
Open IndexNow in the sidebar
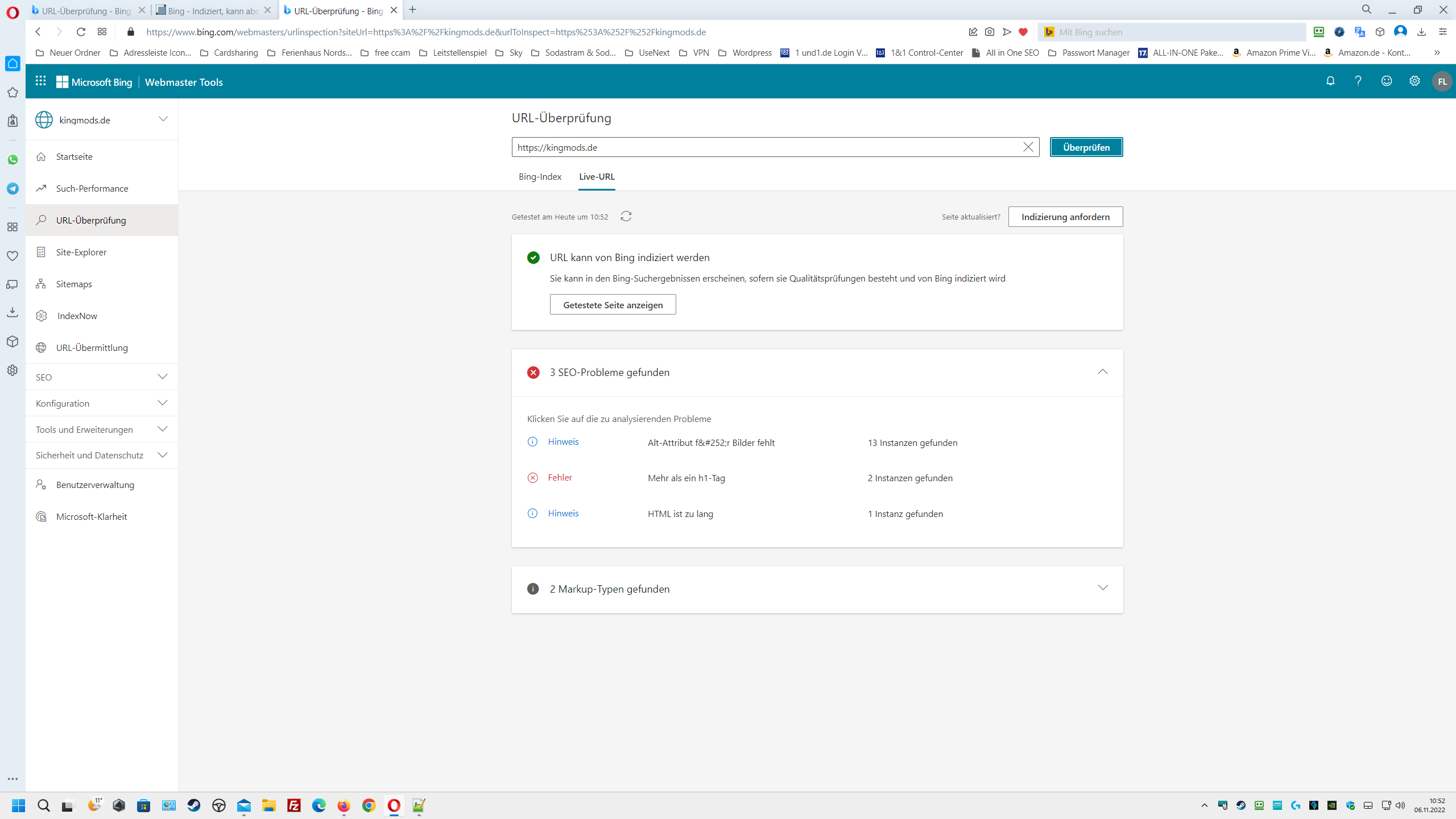77,316
